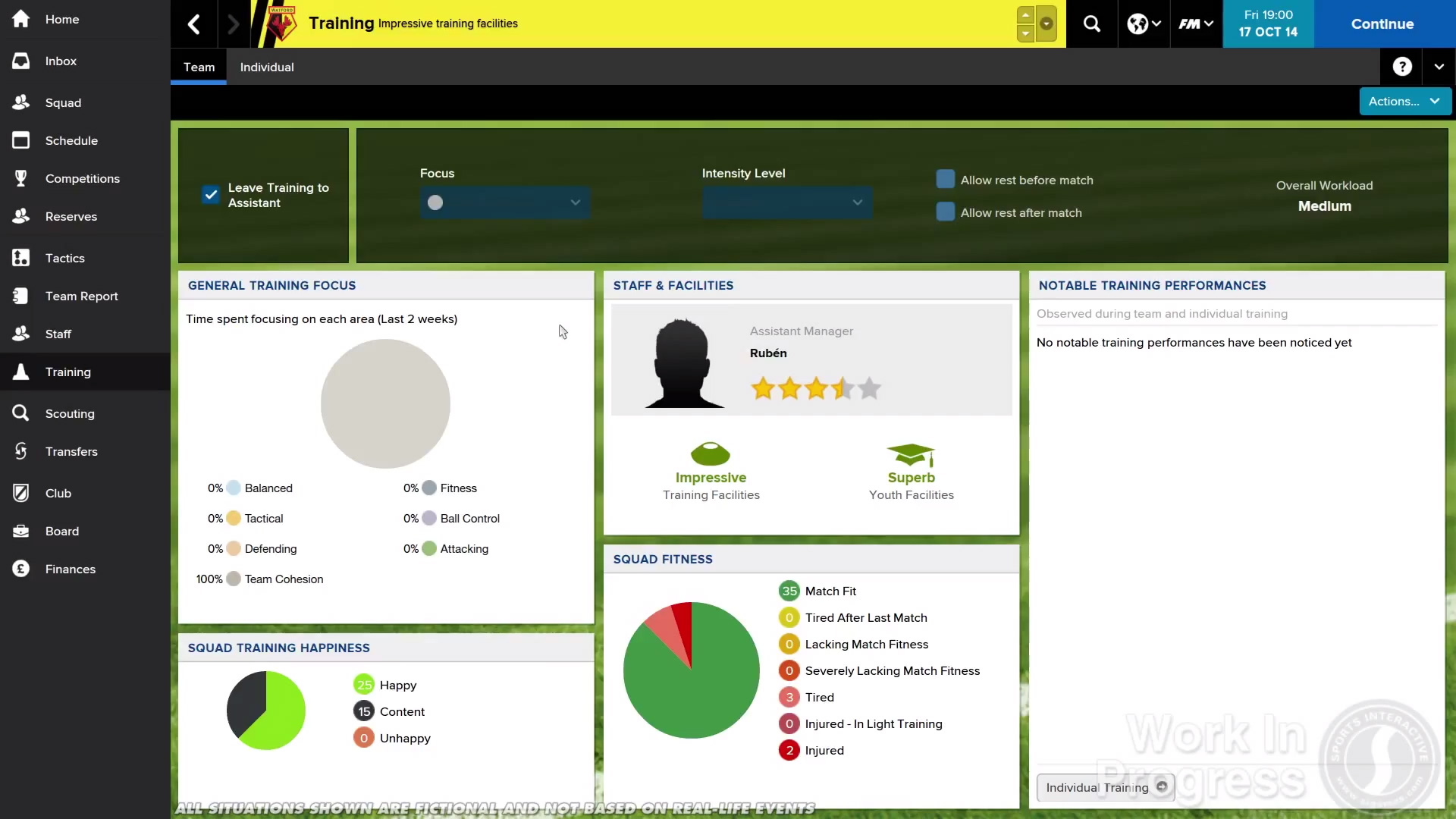This screenshot has height=819, width=1456.
Task: Open the Intensity Level dropdown
Action: [x=786, y=202]
